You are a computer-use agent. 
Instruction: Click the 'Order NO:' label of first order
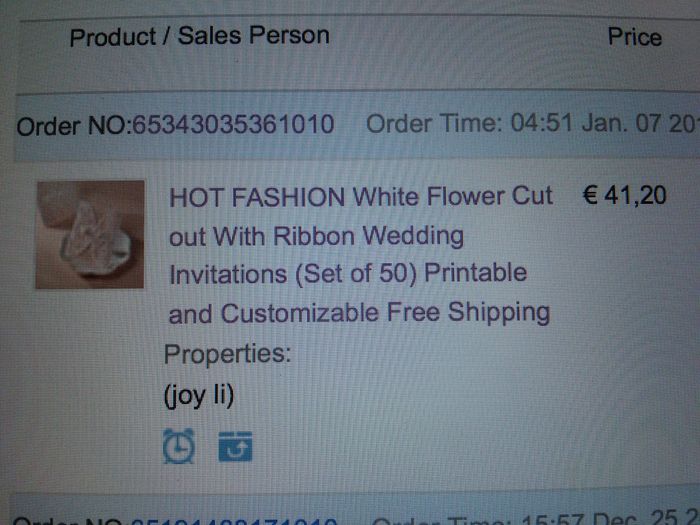[x=74, y=126]
